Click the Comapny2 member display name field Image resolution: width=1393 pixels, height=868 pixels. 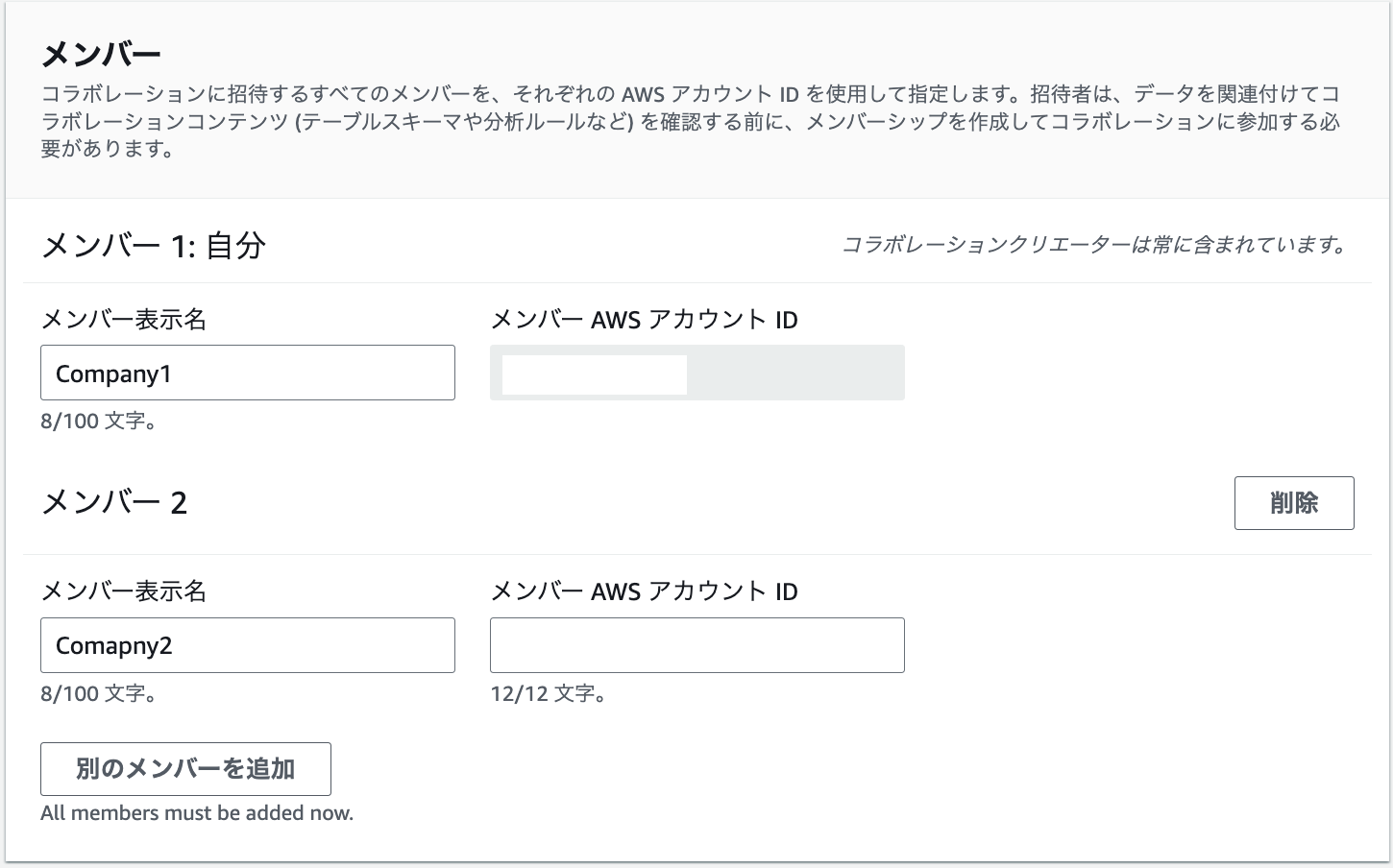point(247,645)
